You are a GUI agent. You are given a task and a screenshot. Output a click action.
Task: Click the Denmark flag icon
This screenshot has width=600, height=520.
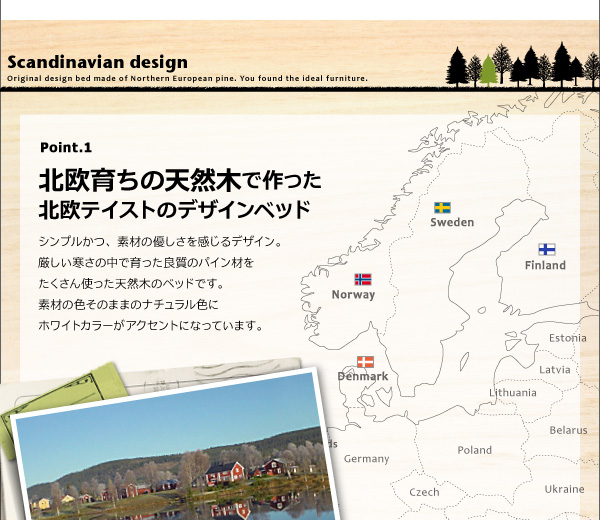(365, 361)
